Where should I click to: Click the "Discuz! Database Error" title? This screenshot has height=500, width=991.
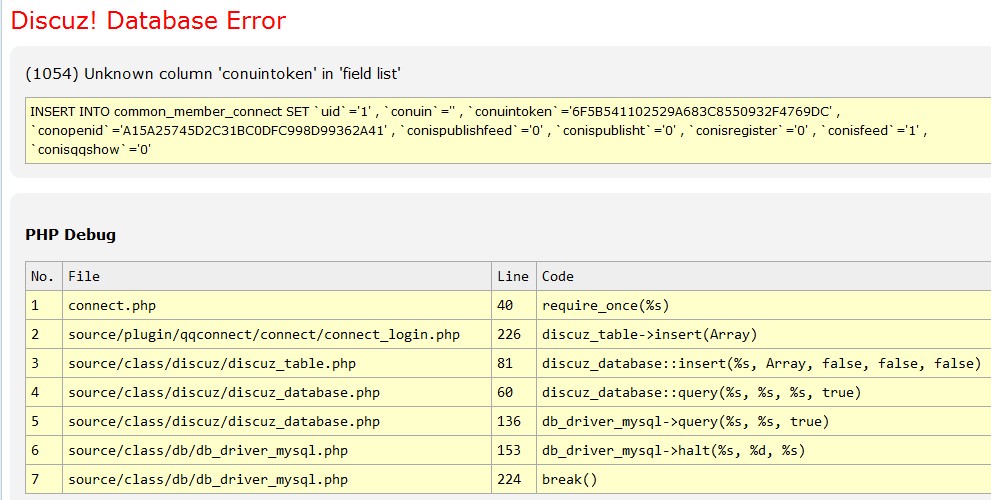(148, 21)
